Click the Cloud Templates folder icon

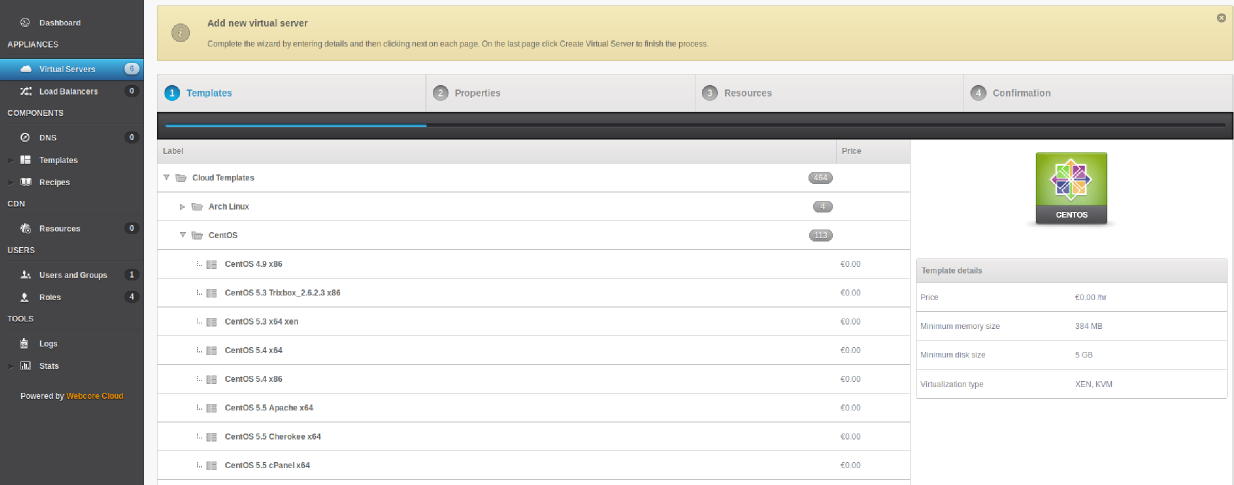pyautogui.click(x=181, y=178)
